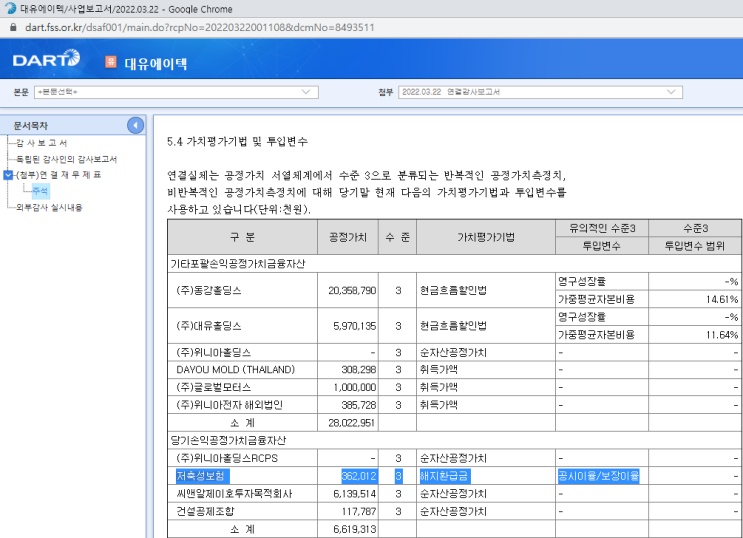
Task: Click 현금흐름할인법 in 동강홀딩스 row
Action: click(453, 290)
